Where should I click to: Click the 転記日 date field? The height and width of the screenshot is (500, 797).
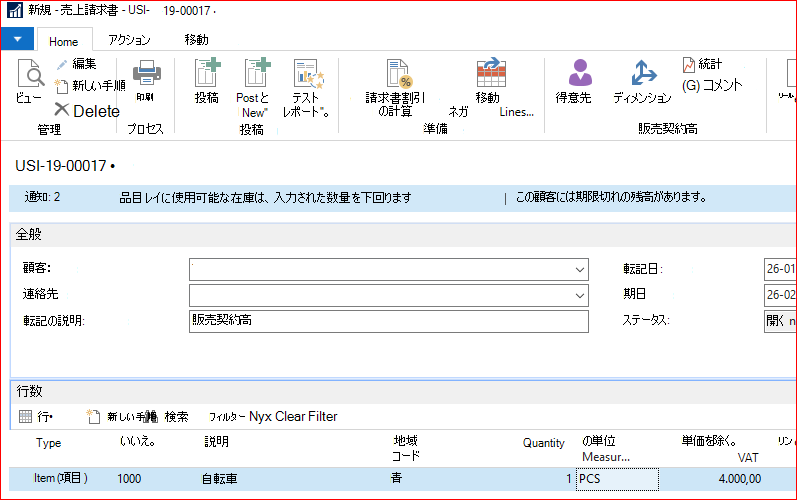tap(780, 269)
